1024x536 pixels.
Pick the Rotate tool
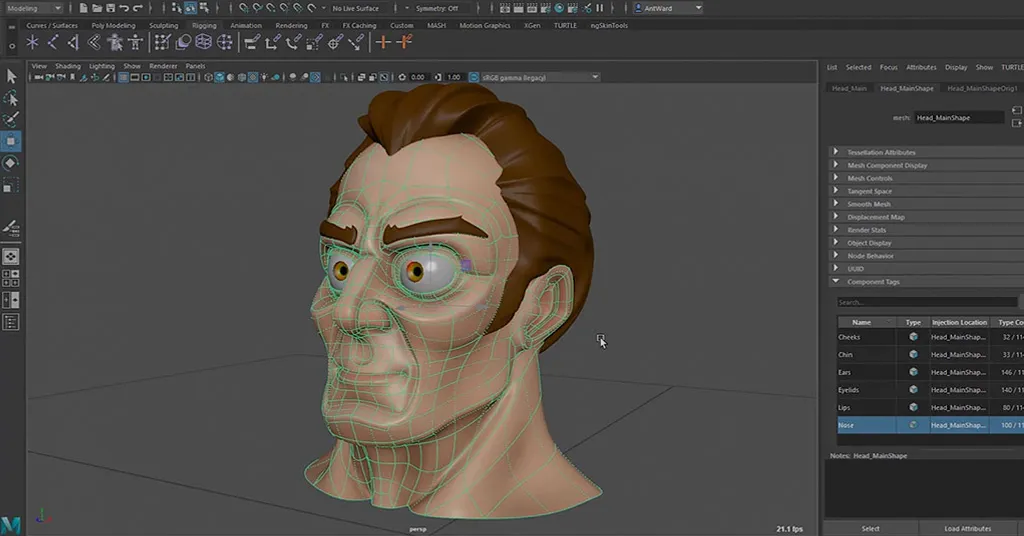click(x=11, y=163)
